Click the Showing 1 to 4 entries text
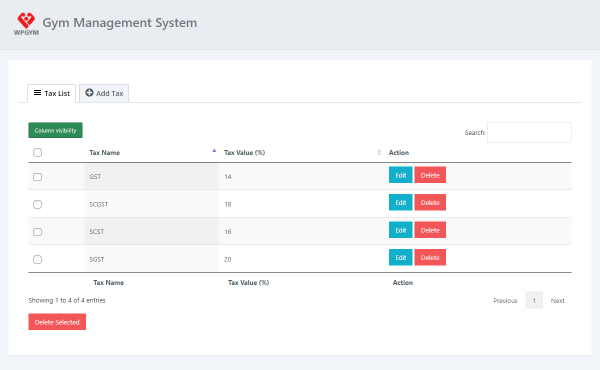The image size is (600, 370). click(x=67, y=300)
